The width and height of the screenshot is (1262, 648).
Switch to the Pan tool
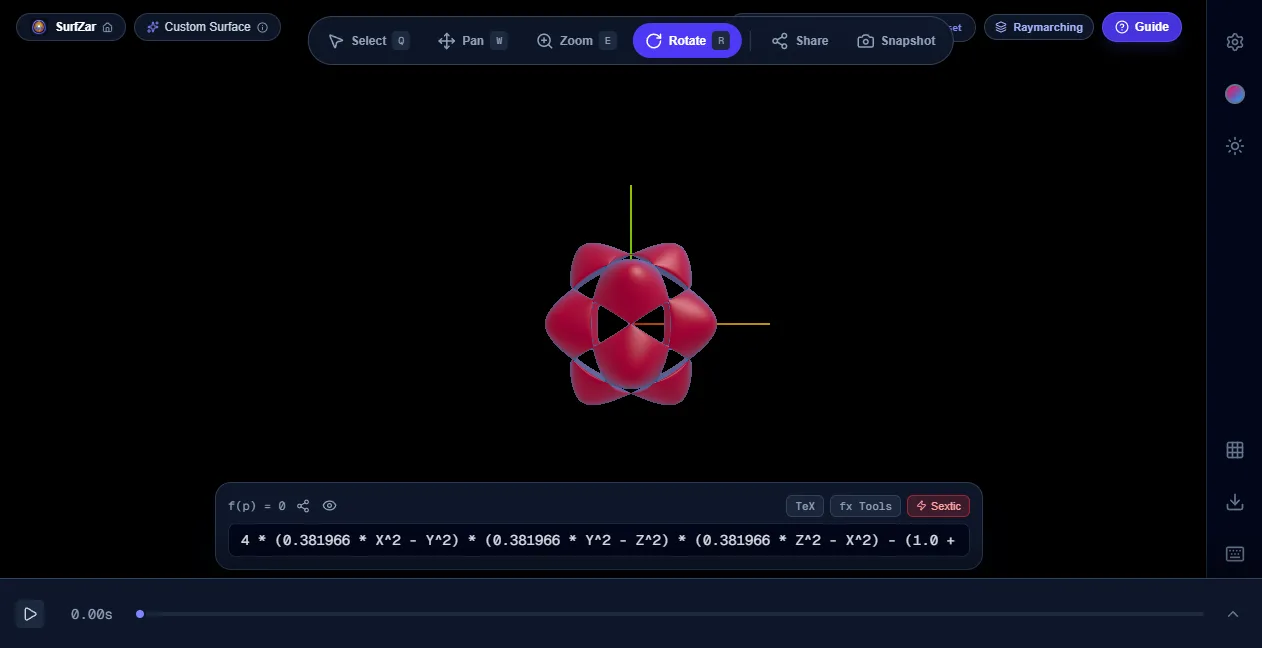coord(472,41)
